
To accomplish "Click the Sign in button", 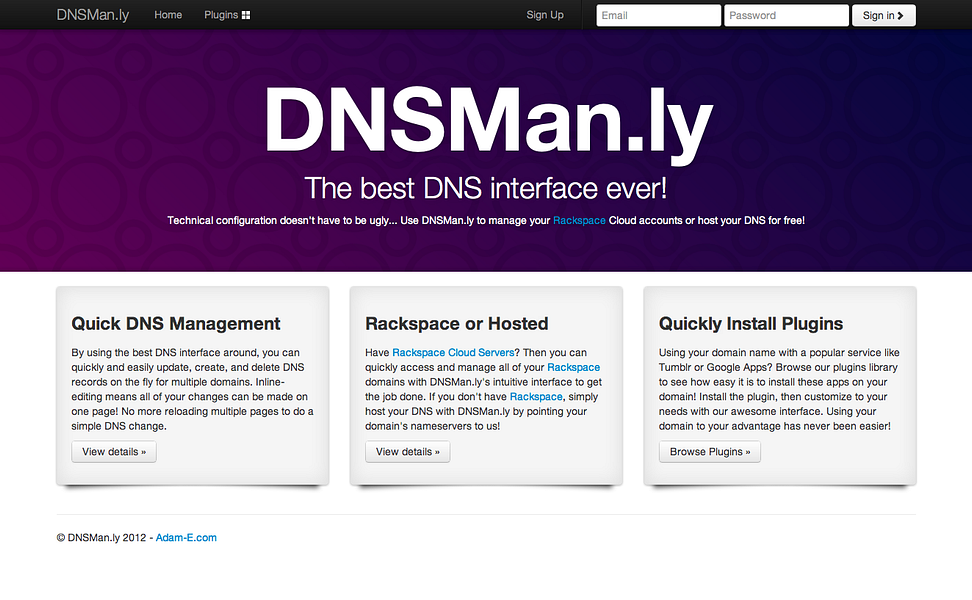I will point(883,15).
